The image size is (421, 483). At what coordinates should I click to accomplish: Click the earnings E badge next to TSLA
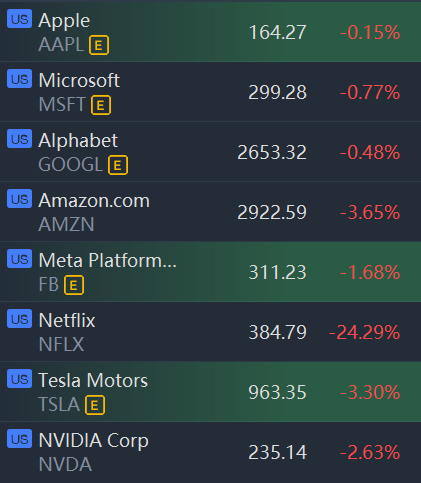95,405
